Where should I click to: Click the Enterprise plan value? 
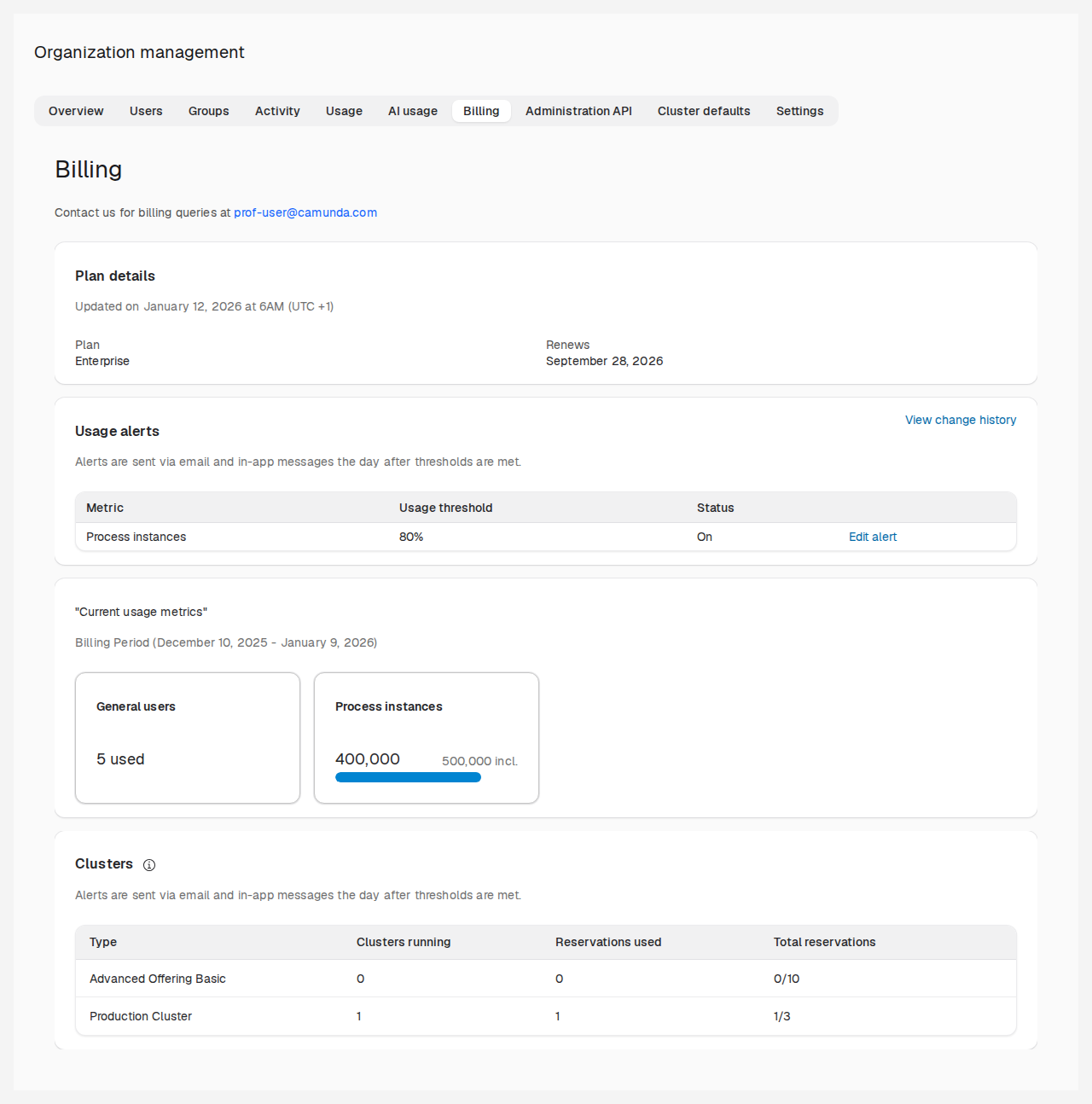102,361
